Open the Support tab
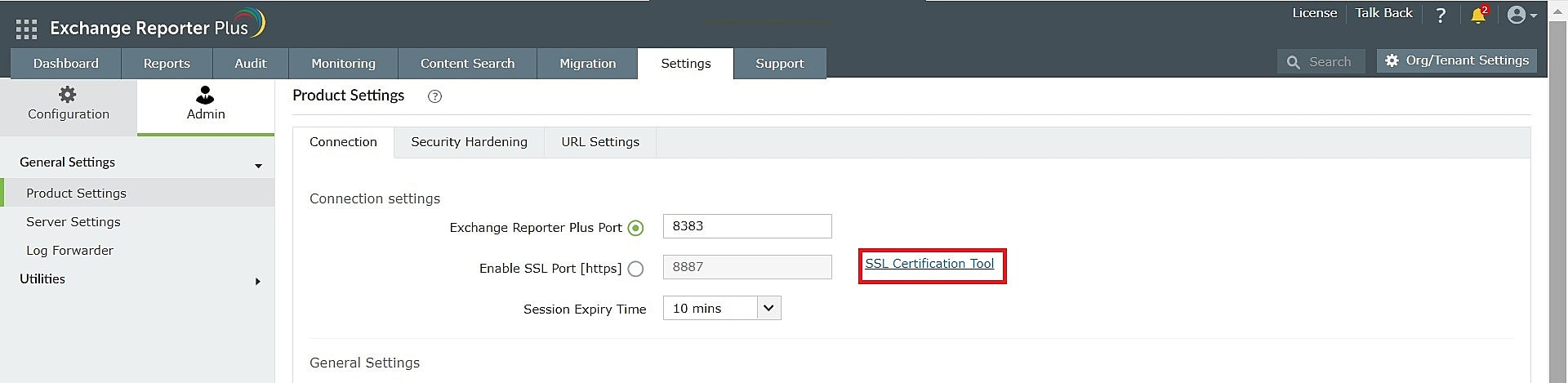This screenshot has width=1568, height=383. point(780,64)
